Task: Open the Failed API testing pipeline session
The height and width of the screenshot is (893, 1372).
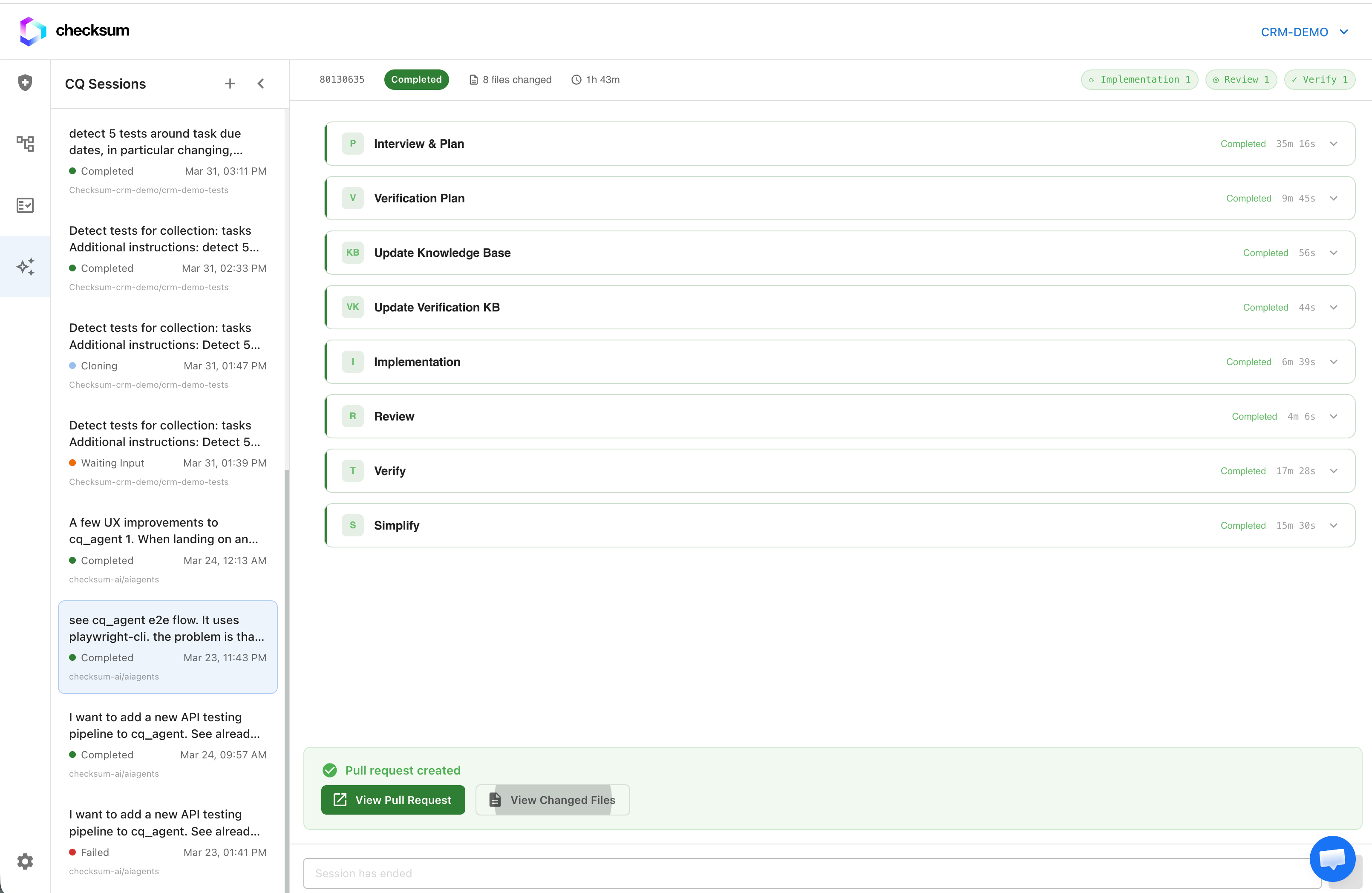Action: click(x=167, y=842)
